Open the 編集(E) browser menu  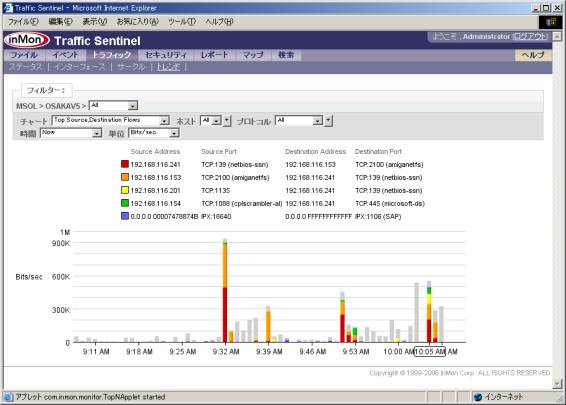pyautogui.click(x=60, y=22)
